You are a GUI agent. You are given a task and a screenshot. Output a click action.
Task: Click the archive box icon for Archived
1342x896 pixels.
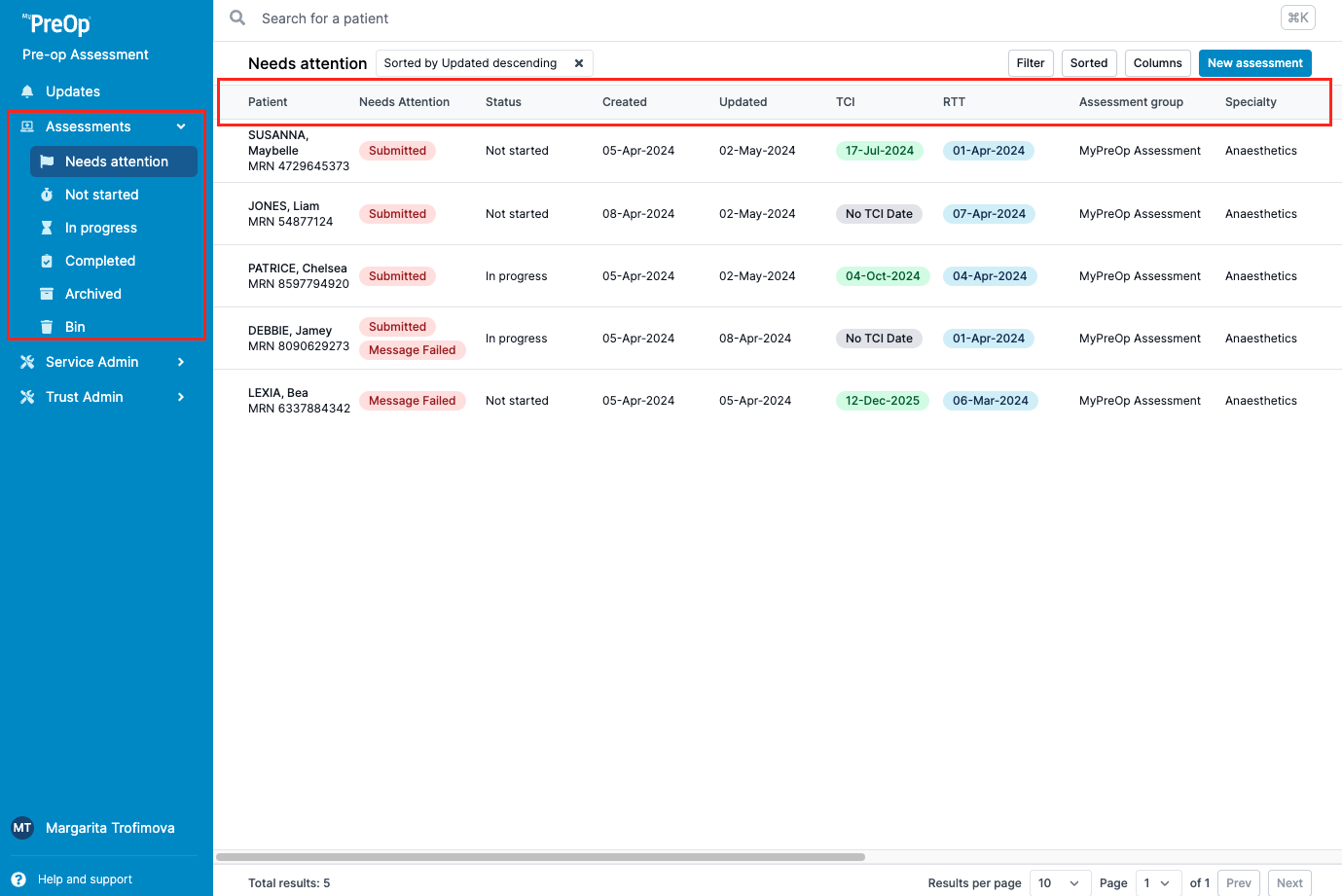tap(47, 294)
